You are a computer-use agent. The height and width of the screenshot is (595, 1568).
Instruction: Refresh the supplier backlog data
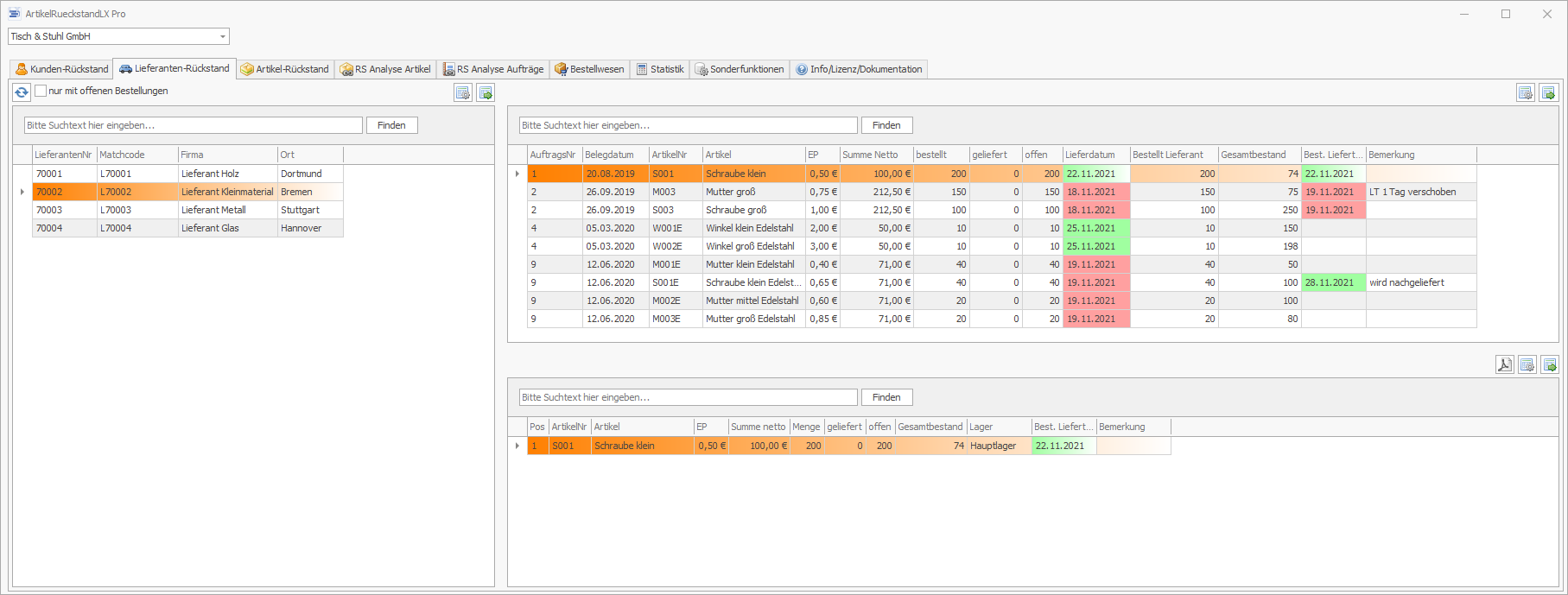22,92
